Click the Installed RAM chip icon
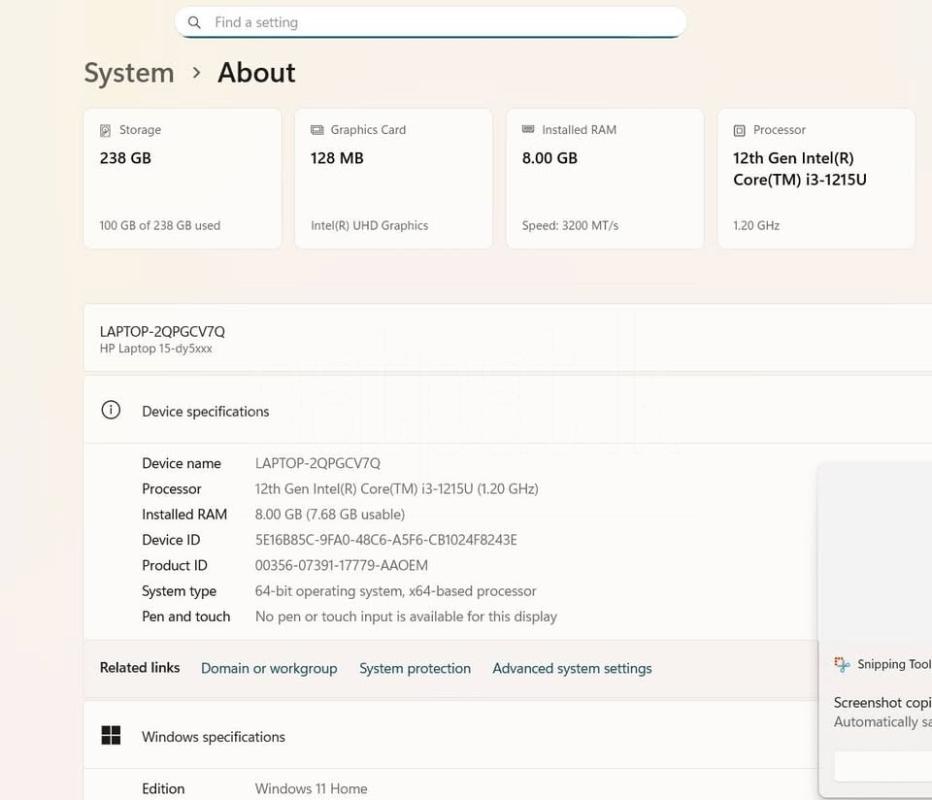The height and width of the screenshot is (800, 932). coord(528,130)
